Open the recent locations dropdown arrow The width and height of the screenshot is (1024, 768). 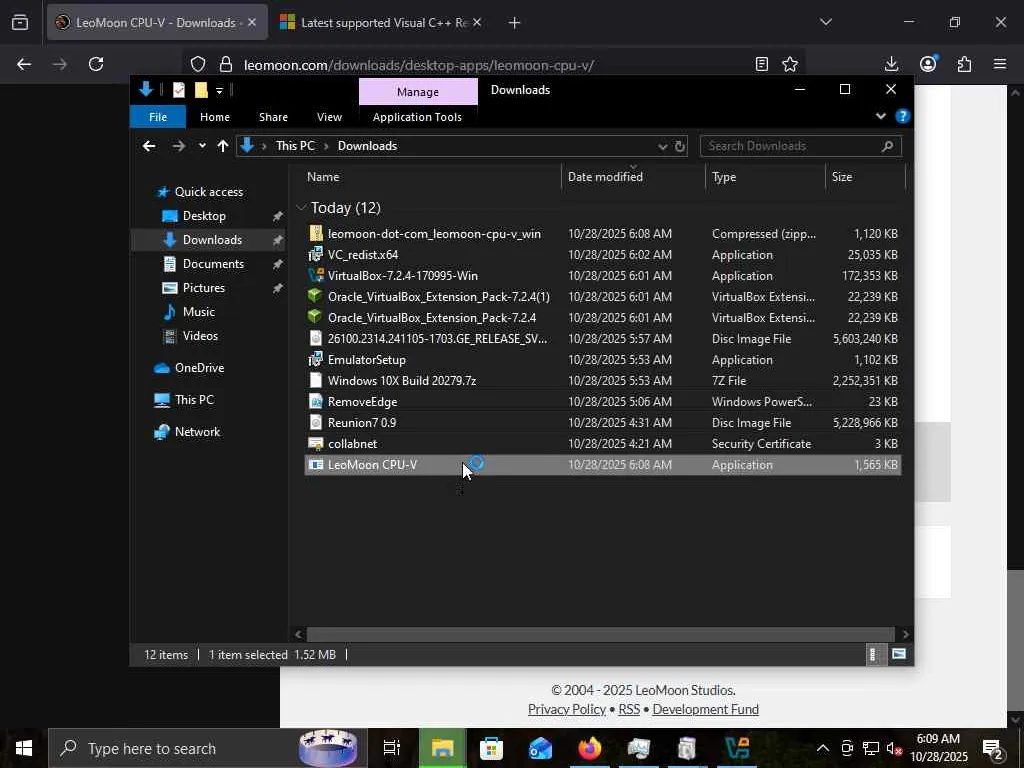point(202,146)
